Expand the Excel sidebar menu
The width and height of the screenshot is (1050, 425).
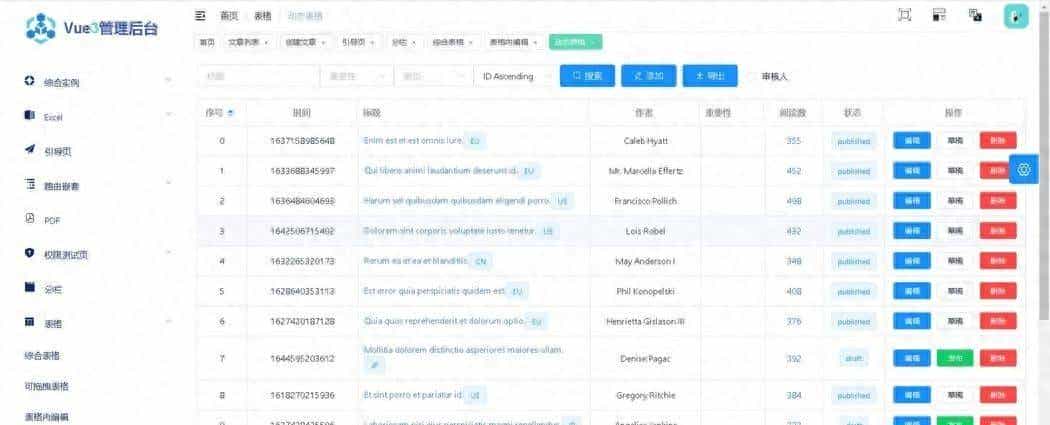click(167, 116)
